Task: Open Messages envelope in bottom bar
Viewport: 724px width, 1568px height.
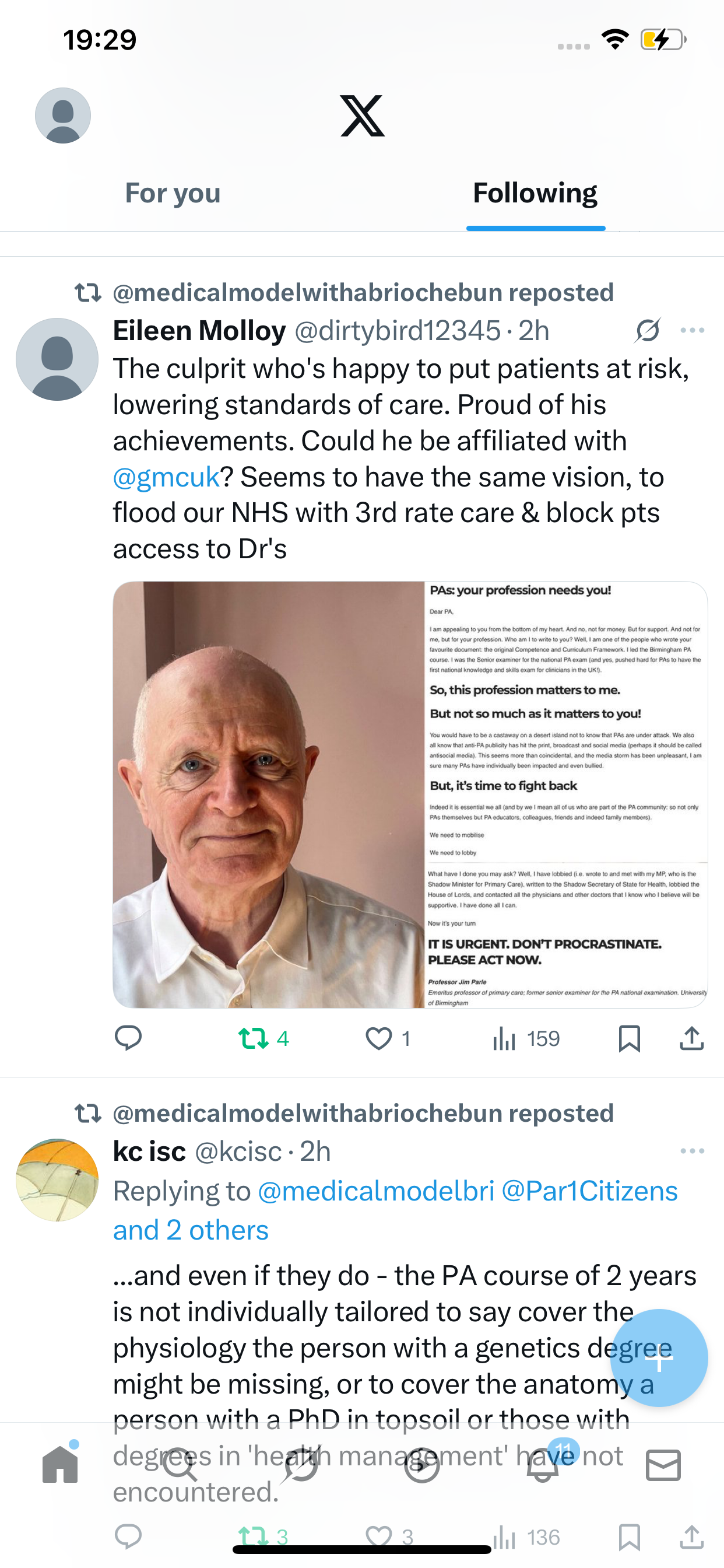Action: (x=663, y=1466)
